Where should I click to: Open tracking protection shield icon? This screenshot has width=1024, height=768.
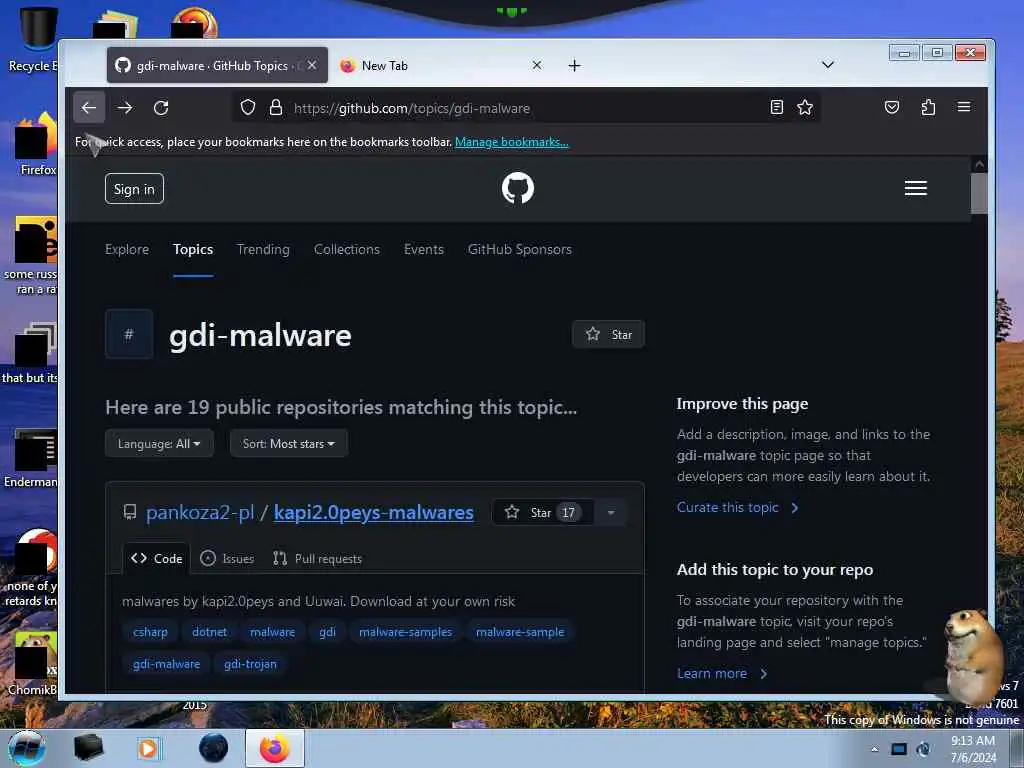coord(248,108)
